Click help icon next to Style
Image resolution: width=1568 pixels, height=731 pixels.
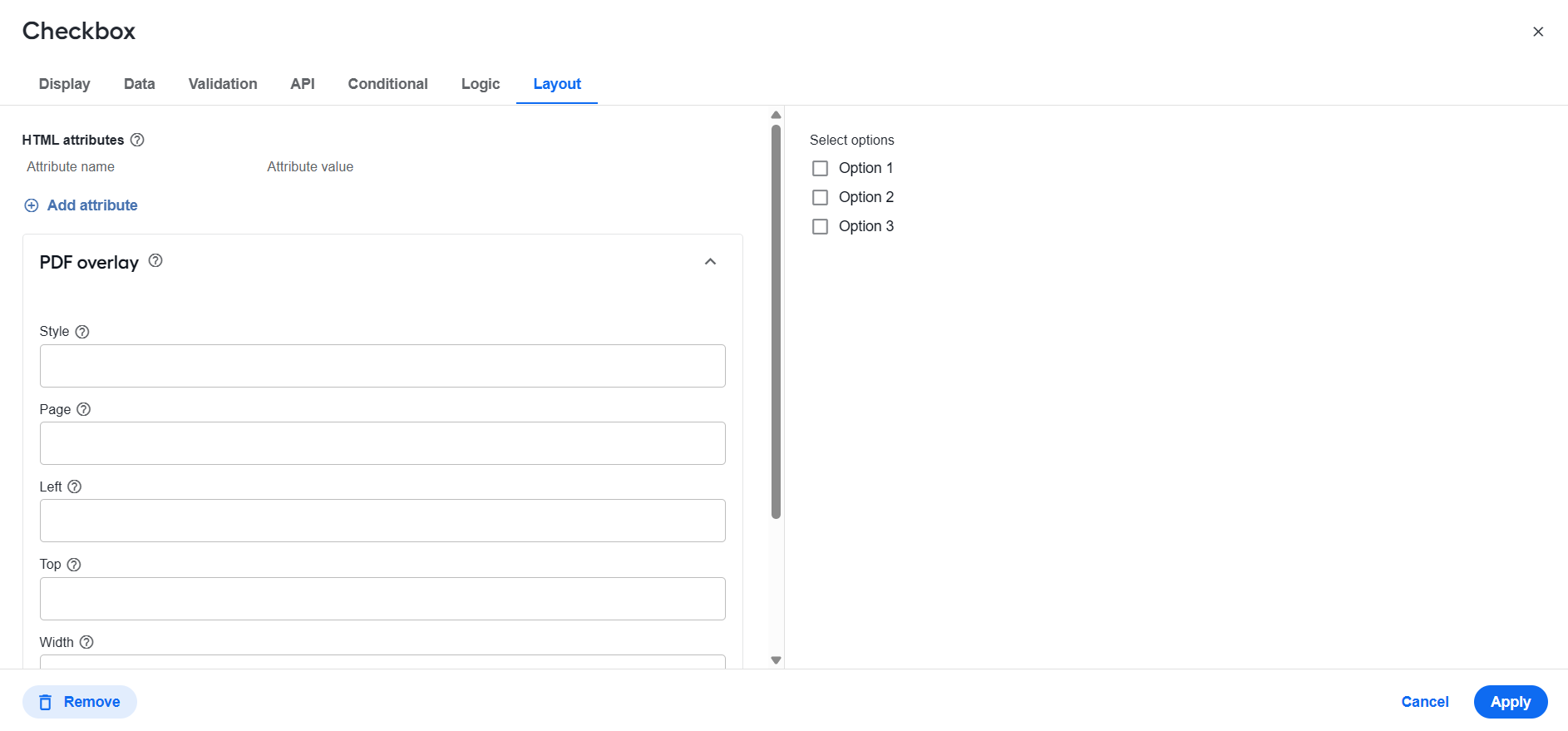coord(82,332)
